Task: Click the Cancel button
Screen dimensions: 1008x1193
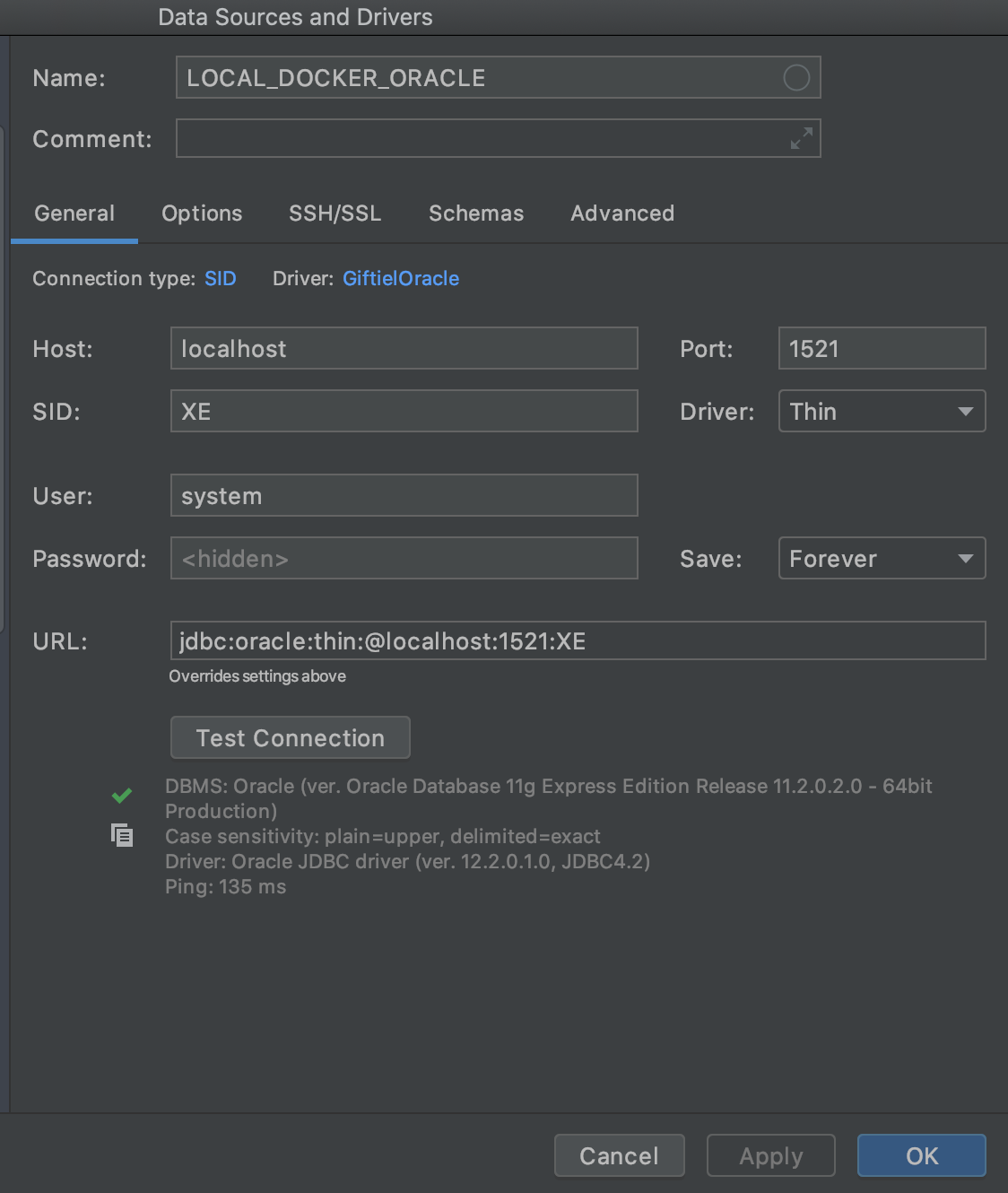Action: point(620,1155)
